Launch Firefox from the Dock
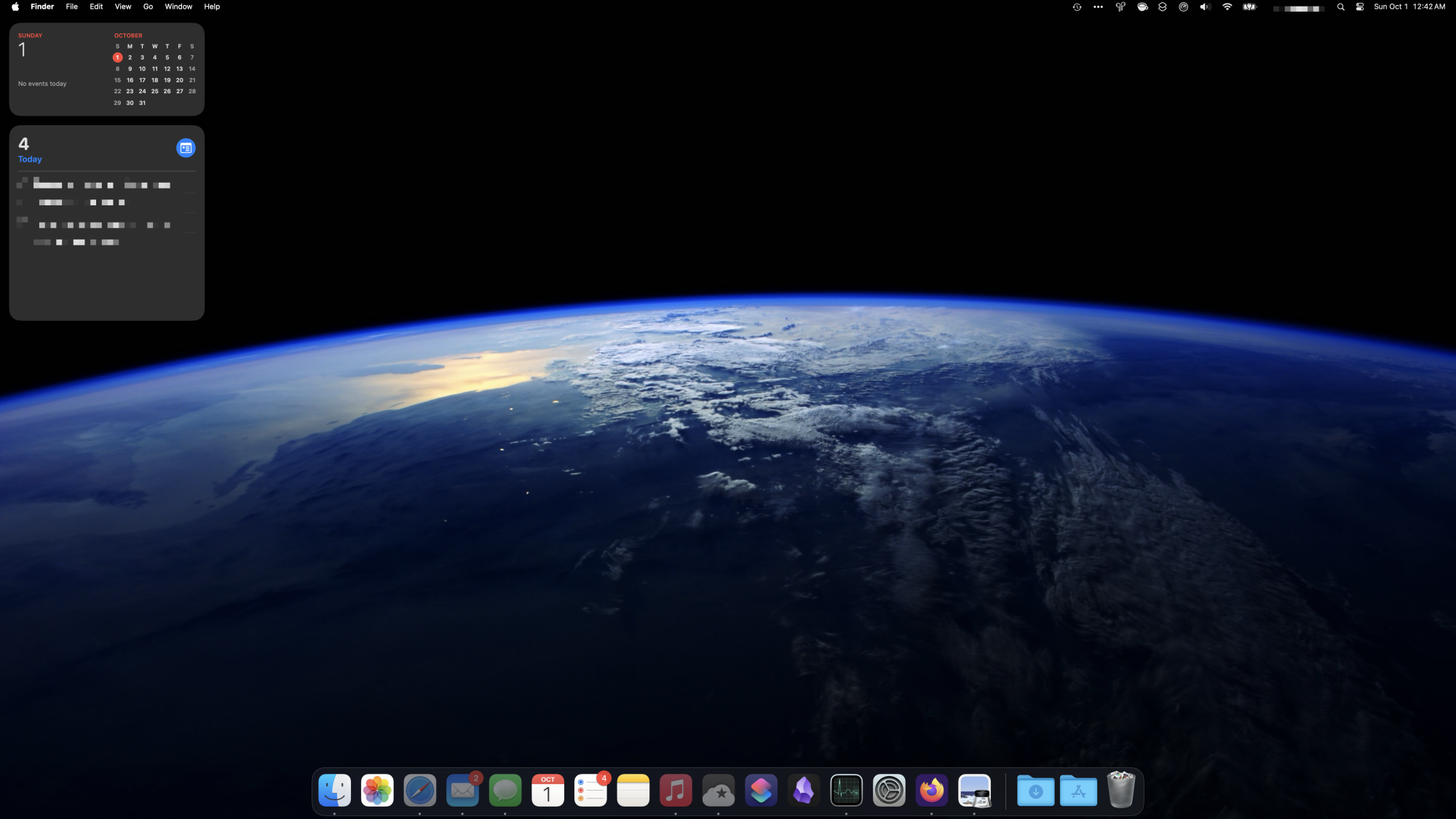The image size is (1456, 819). click(932, 790)
